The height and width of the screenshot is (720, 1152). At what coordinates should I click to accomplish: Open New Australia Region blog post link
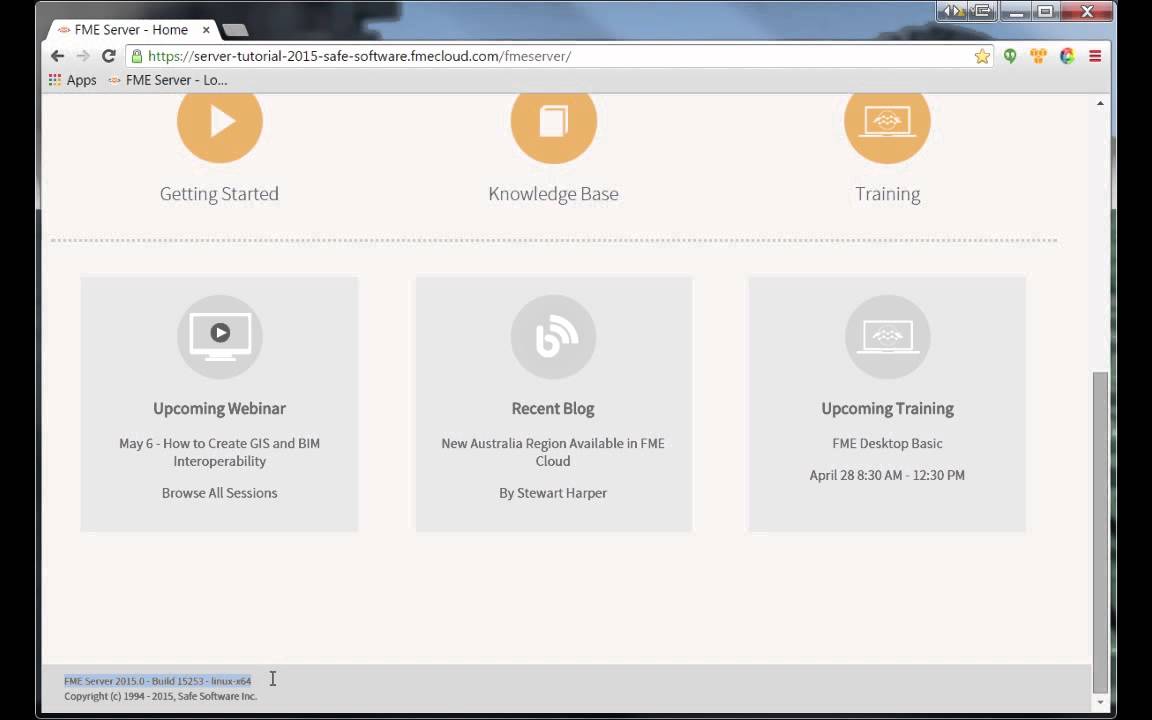[x=552, y=452]
